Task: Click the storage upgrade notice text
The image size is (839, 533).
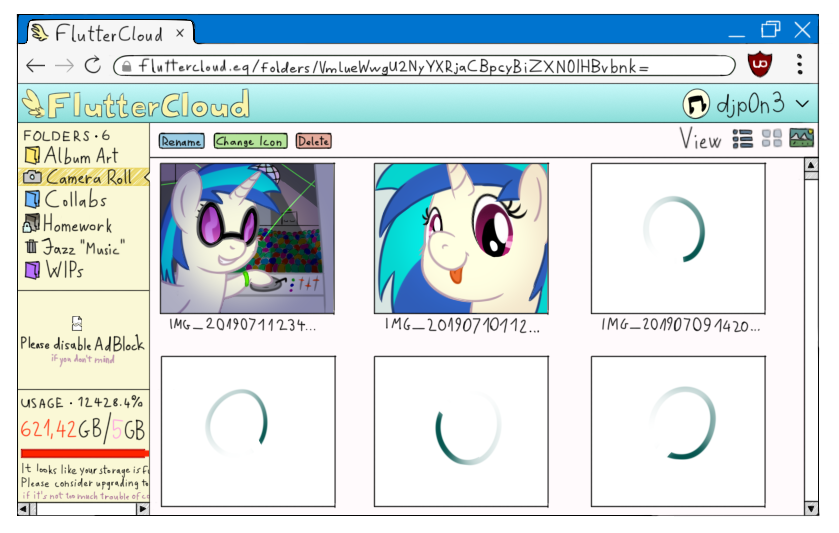Action: (x=85, y=482)
